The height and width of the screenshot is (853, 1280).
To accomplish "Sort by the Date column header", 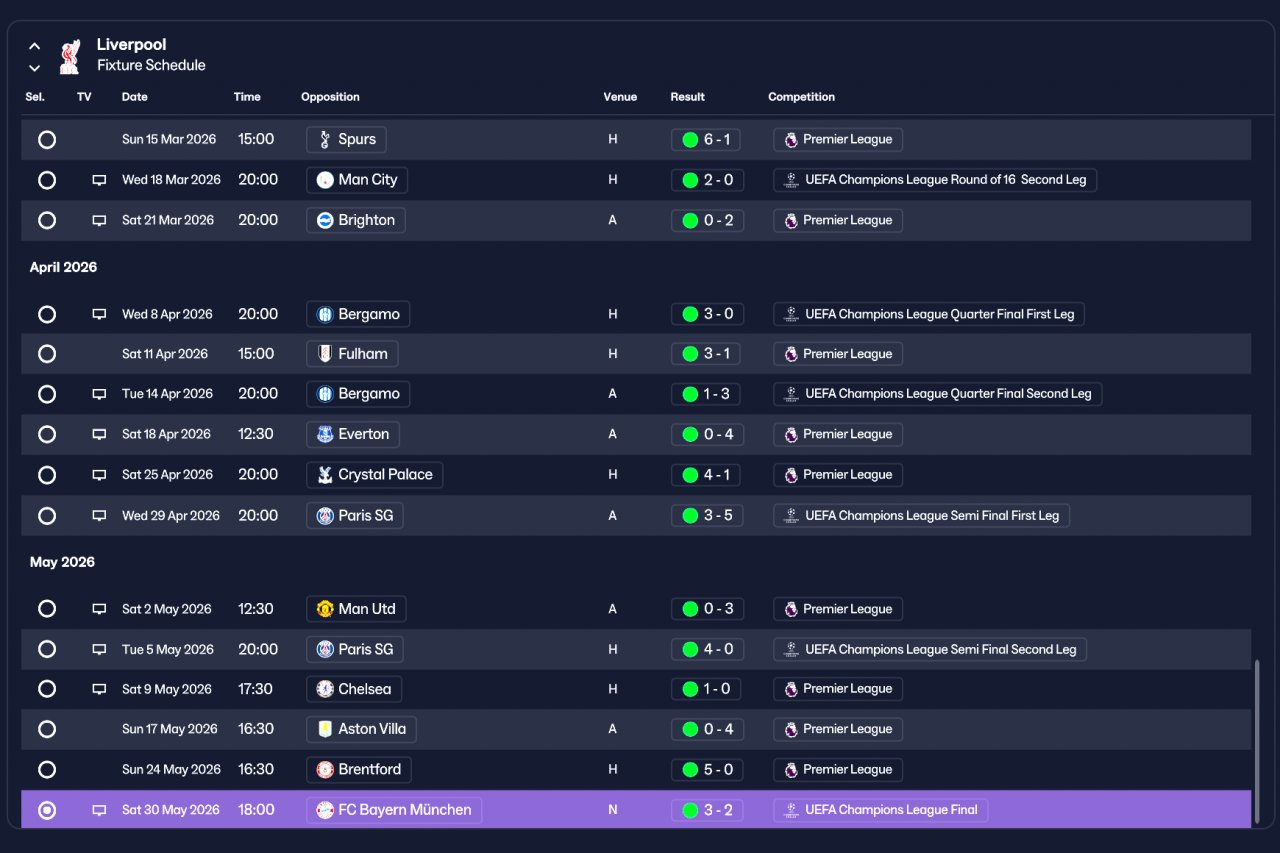I will pyautogui.click(x=135, y=97).
